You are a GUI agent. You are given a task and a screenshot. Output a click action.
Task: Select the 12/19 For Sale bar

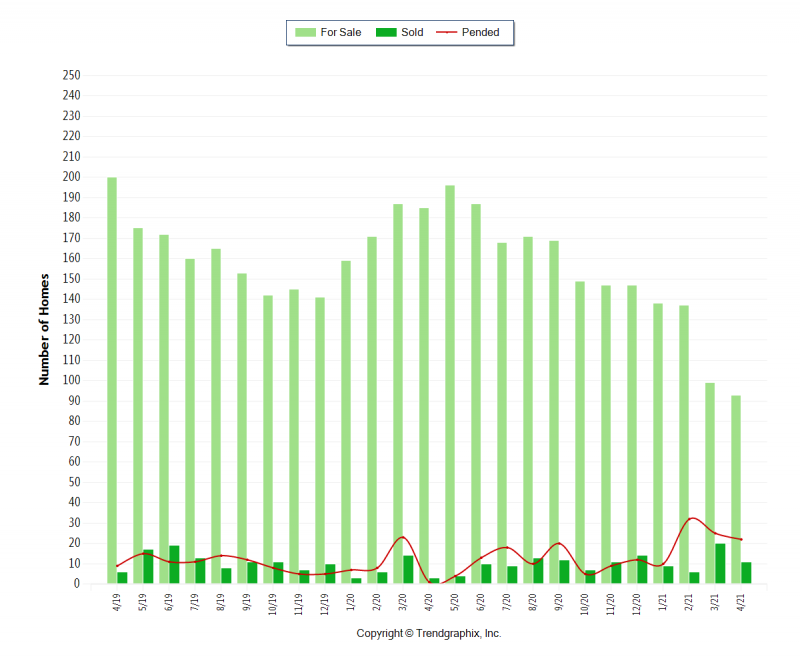320,440
